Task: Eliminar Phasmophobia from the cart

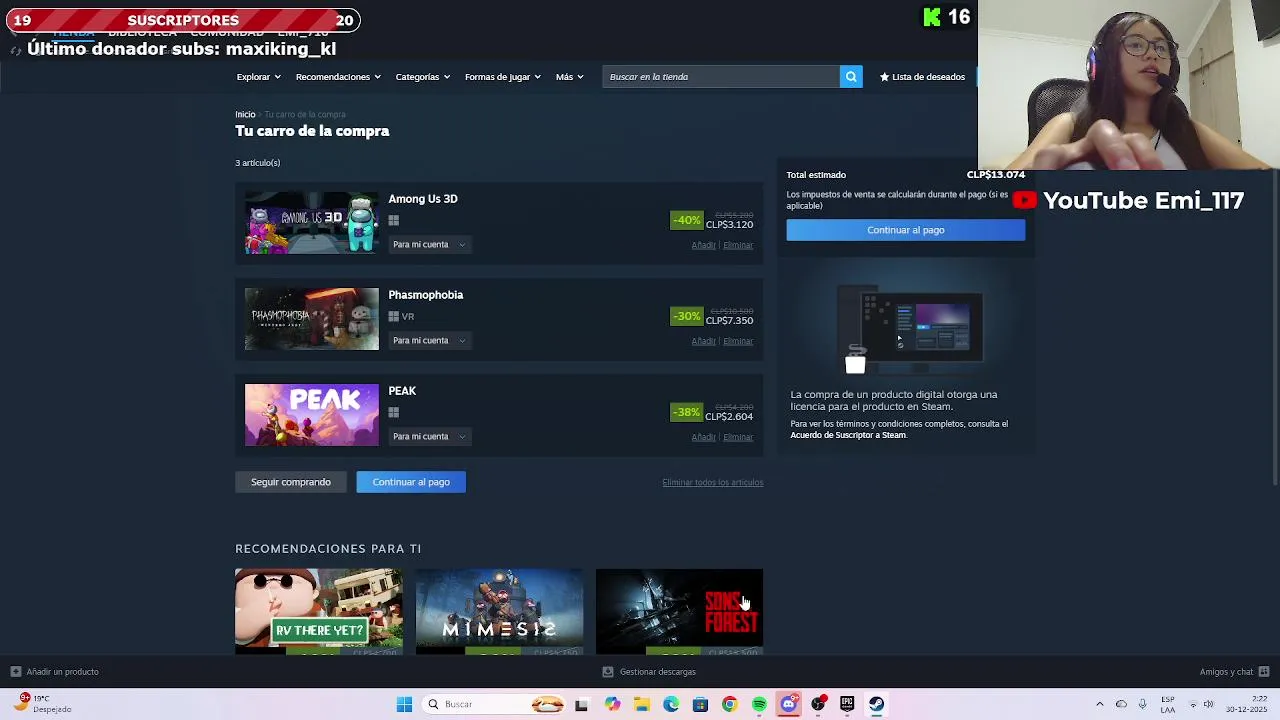Action: point(738,341)
